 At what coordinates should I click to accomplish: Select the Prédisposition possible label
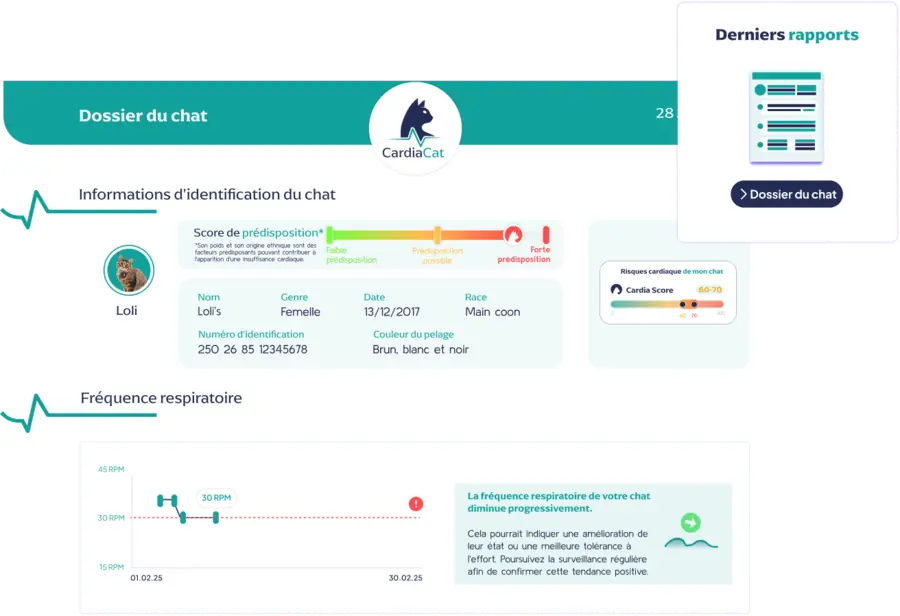tap(437, 255)
